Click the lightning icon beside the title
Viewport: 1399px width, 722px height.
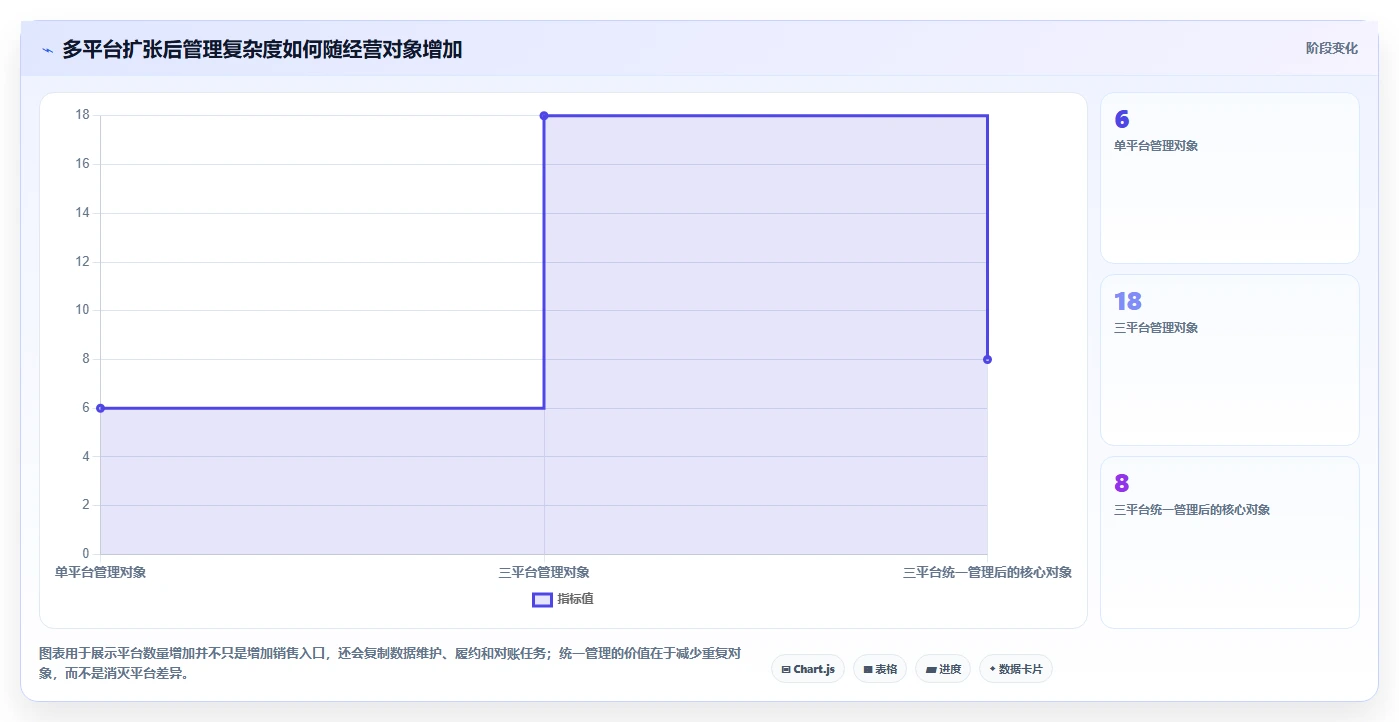(x=47, y=49)
